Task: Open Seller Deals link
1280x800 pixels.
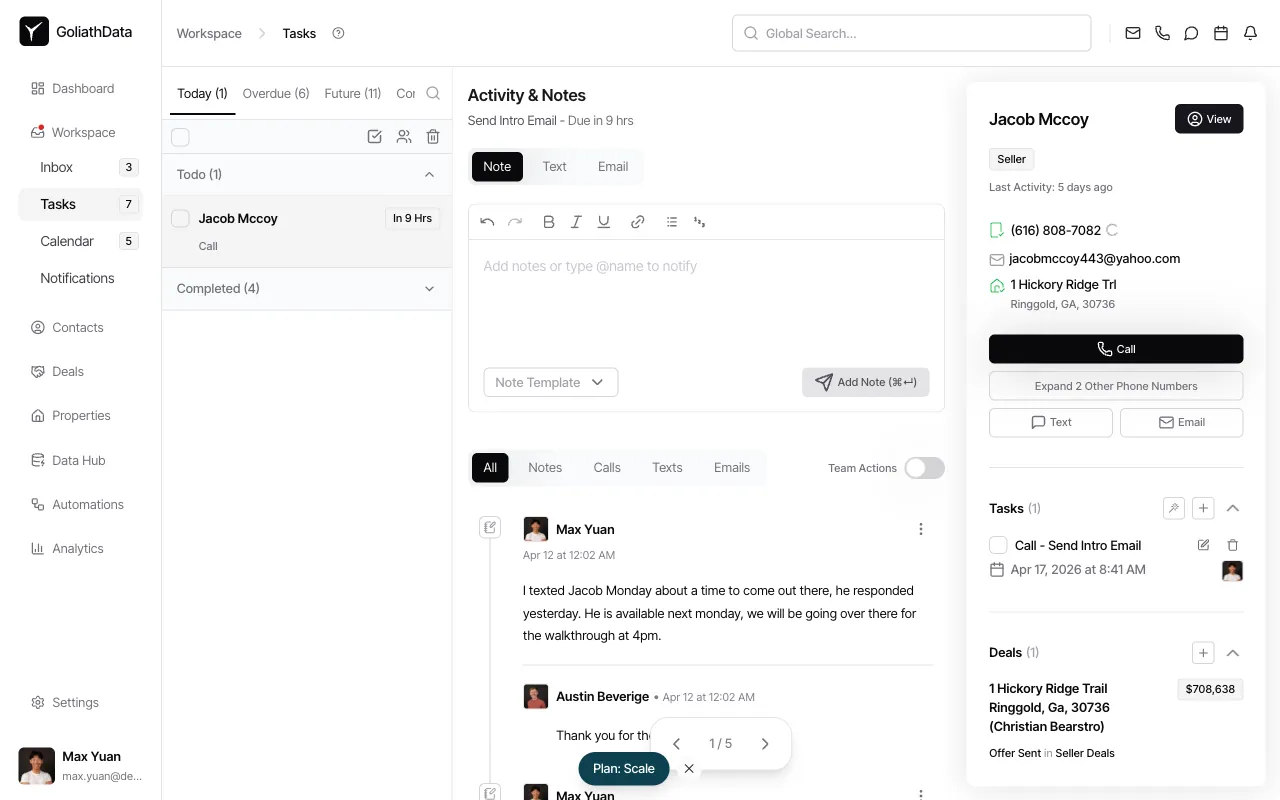Action: pyautogui.click(x=1085, y=753)
